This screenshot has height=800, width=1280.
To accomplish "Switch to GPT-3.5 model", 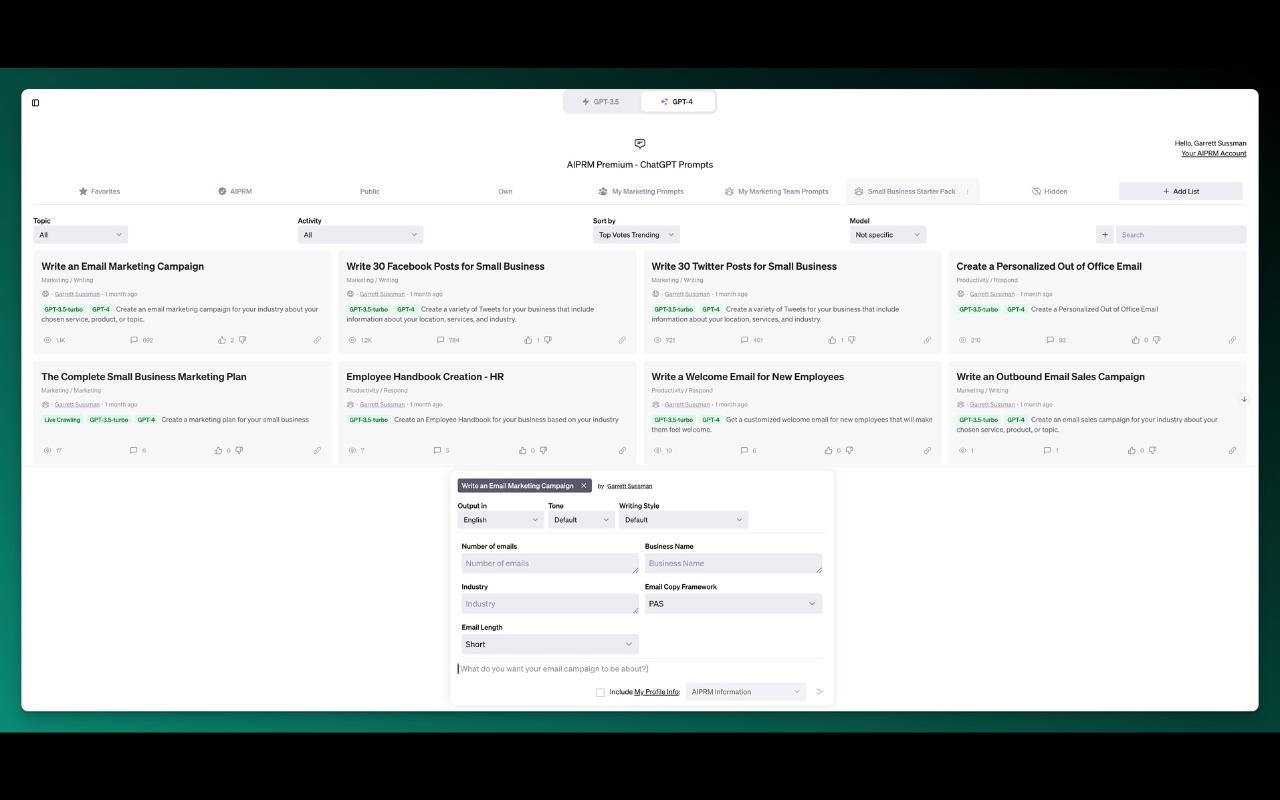I will click(x=601, y=102).
